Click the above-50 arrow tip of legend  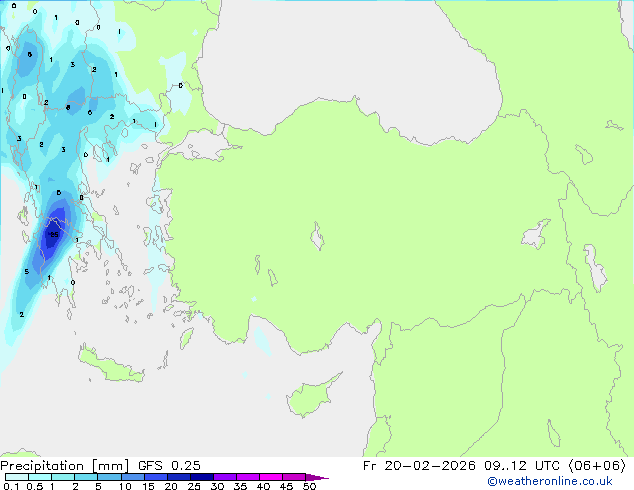tap(317, 478)
